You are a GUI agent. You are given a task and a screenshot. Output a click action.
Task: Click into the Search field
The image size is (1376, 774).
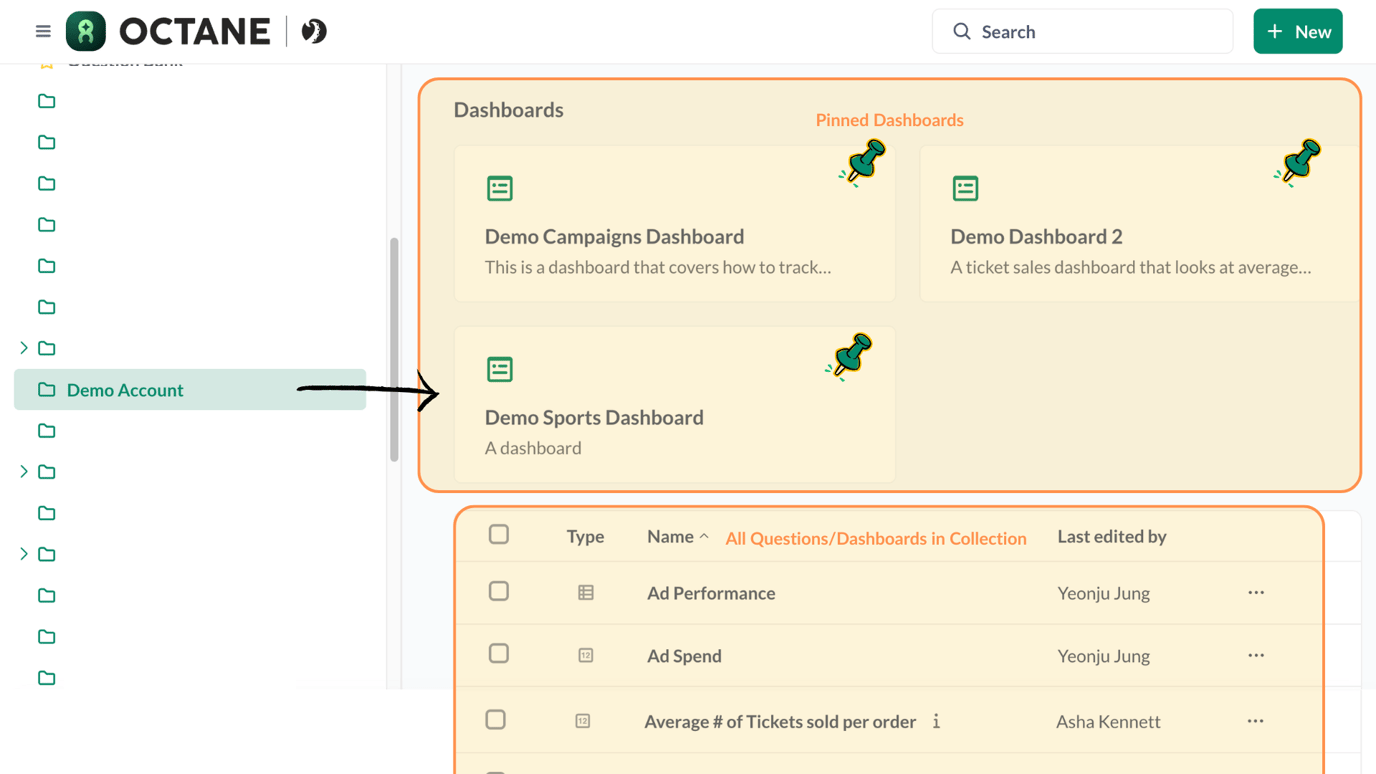pyautogui.click(x=1090, y=32)
